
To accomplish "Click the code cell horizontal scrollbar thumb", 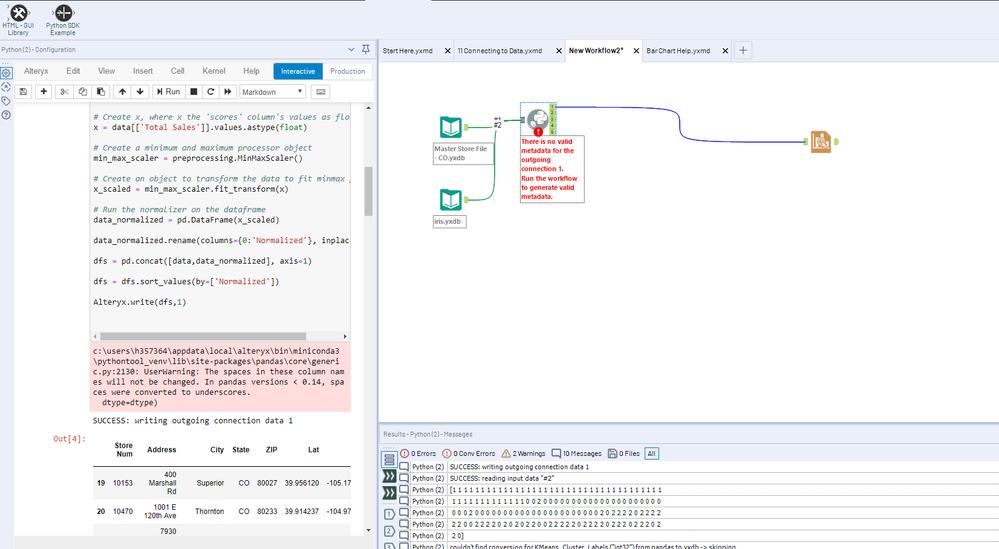I will [x=203, y=336].
